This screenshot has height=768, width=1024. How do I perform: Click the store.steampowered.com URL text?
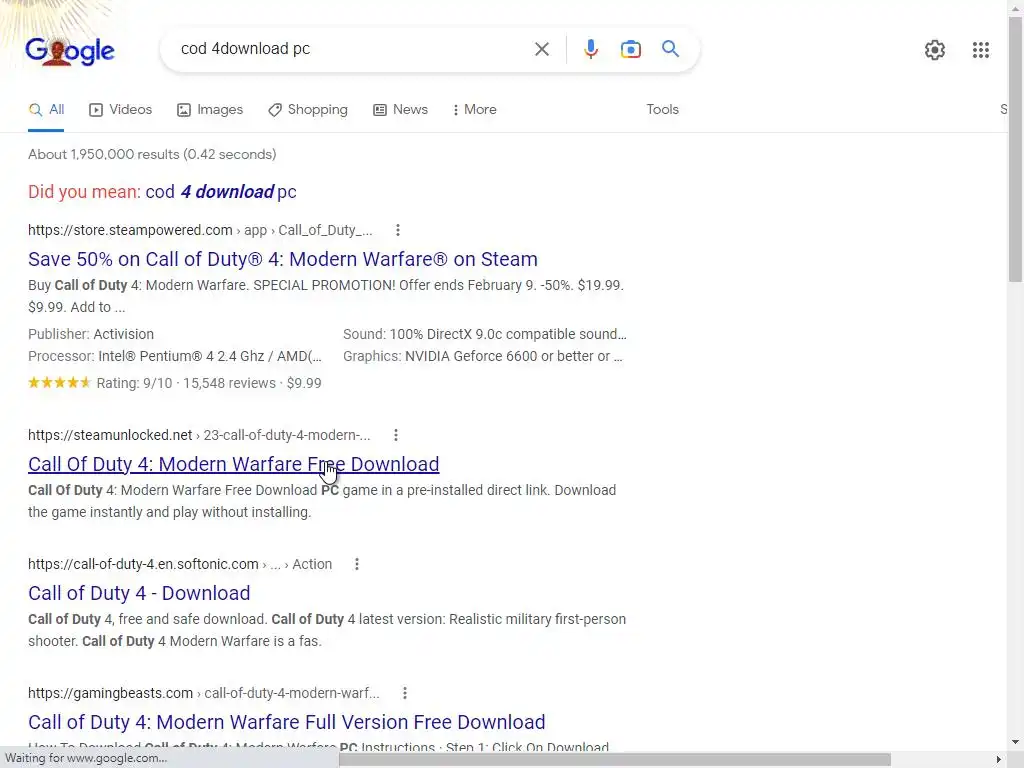(x=130, y=230)
